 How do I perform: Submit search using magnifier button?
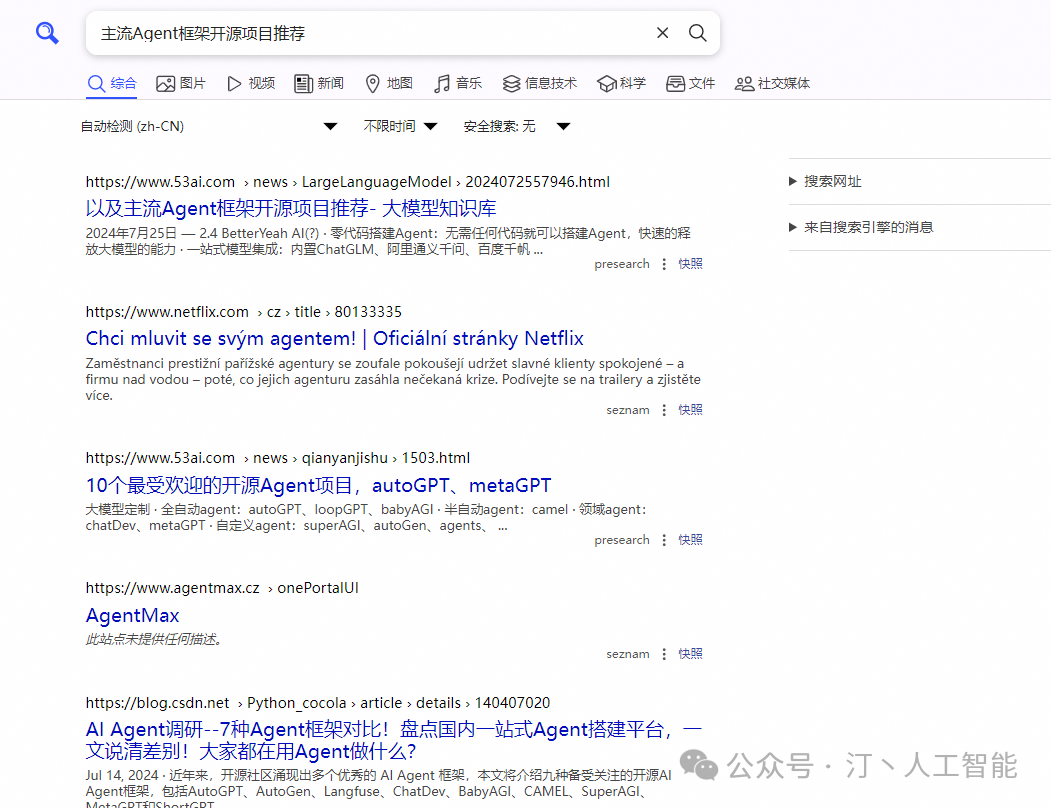pyautogui.click(x=698, y=33)
